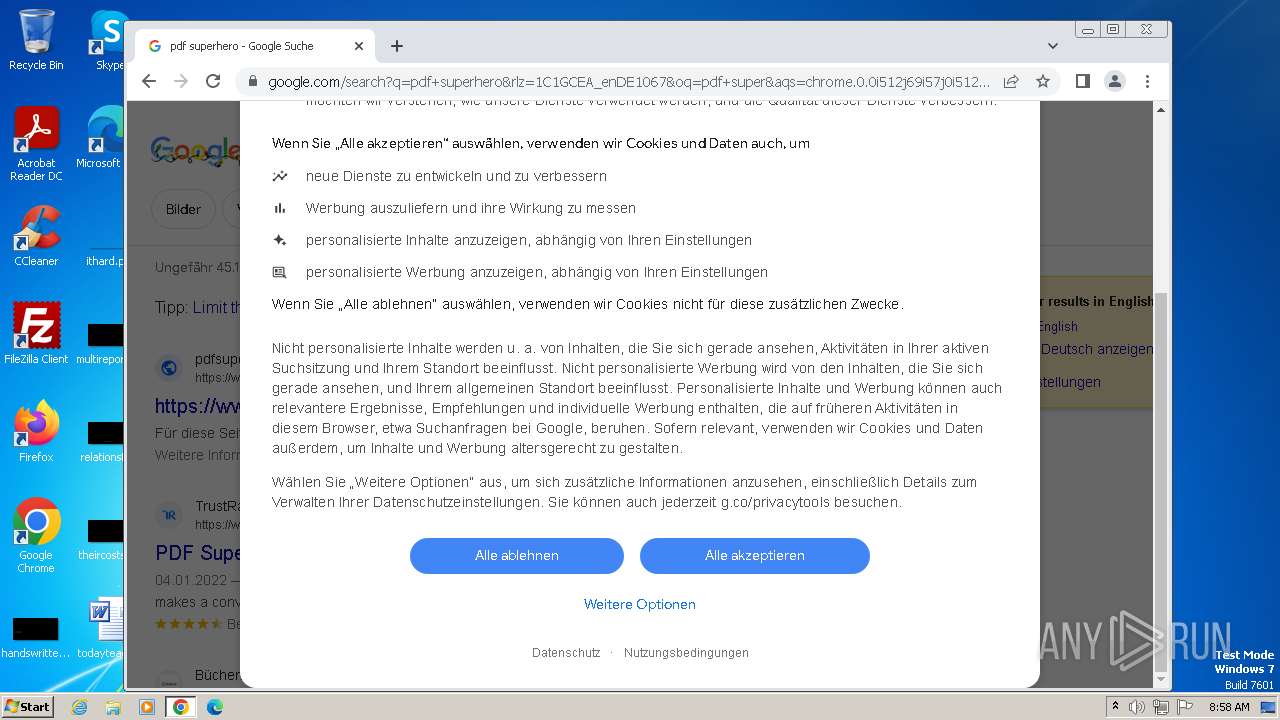Select Chrome in the taskbar

coord(181,707)
